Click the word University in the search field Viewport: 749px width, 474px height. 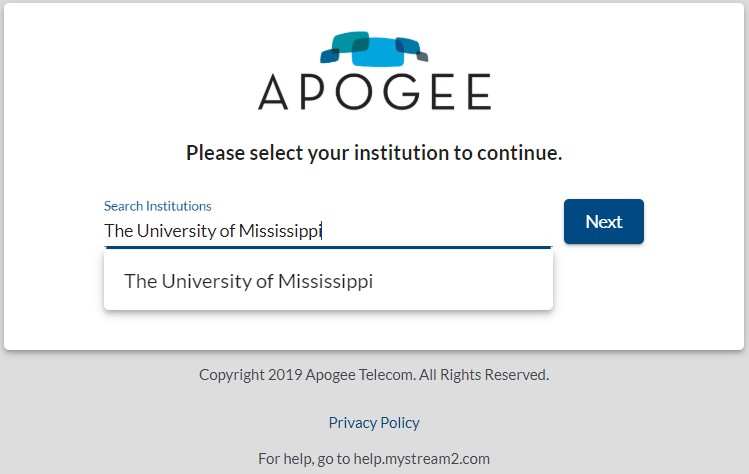177,231
